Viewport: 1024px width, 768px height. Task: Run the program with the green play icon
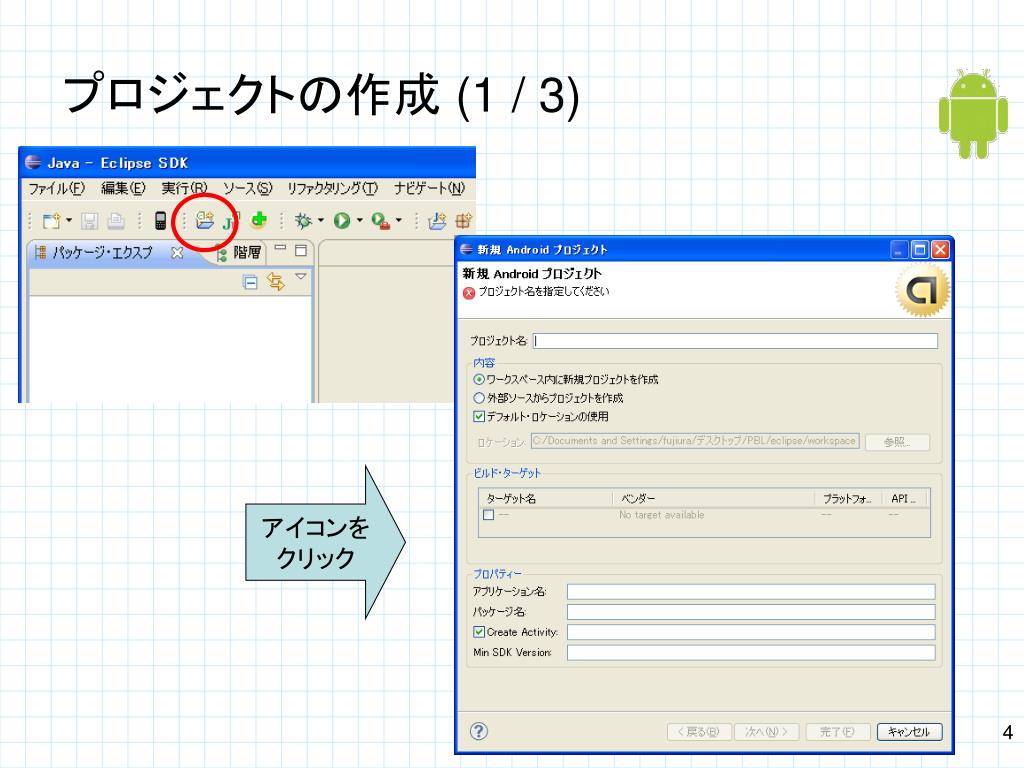coord(342,221)
